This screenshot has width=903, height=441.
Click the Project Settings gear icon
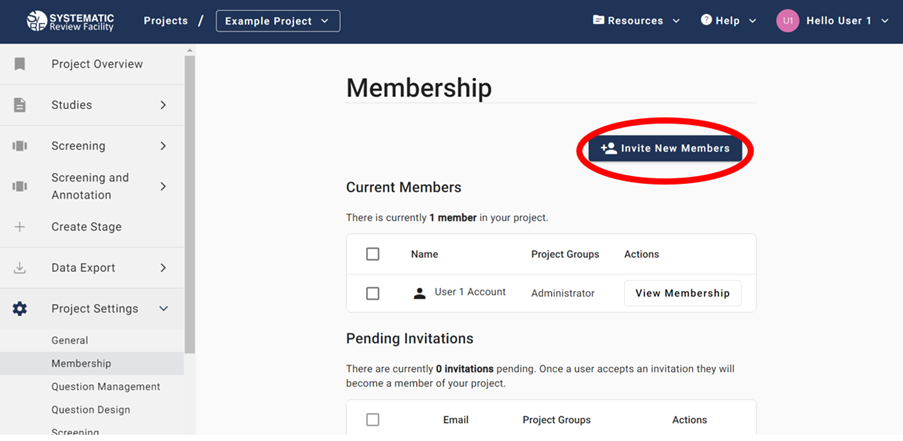point(20,309)
